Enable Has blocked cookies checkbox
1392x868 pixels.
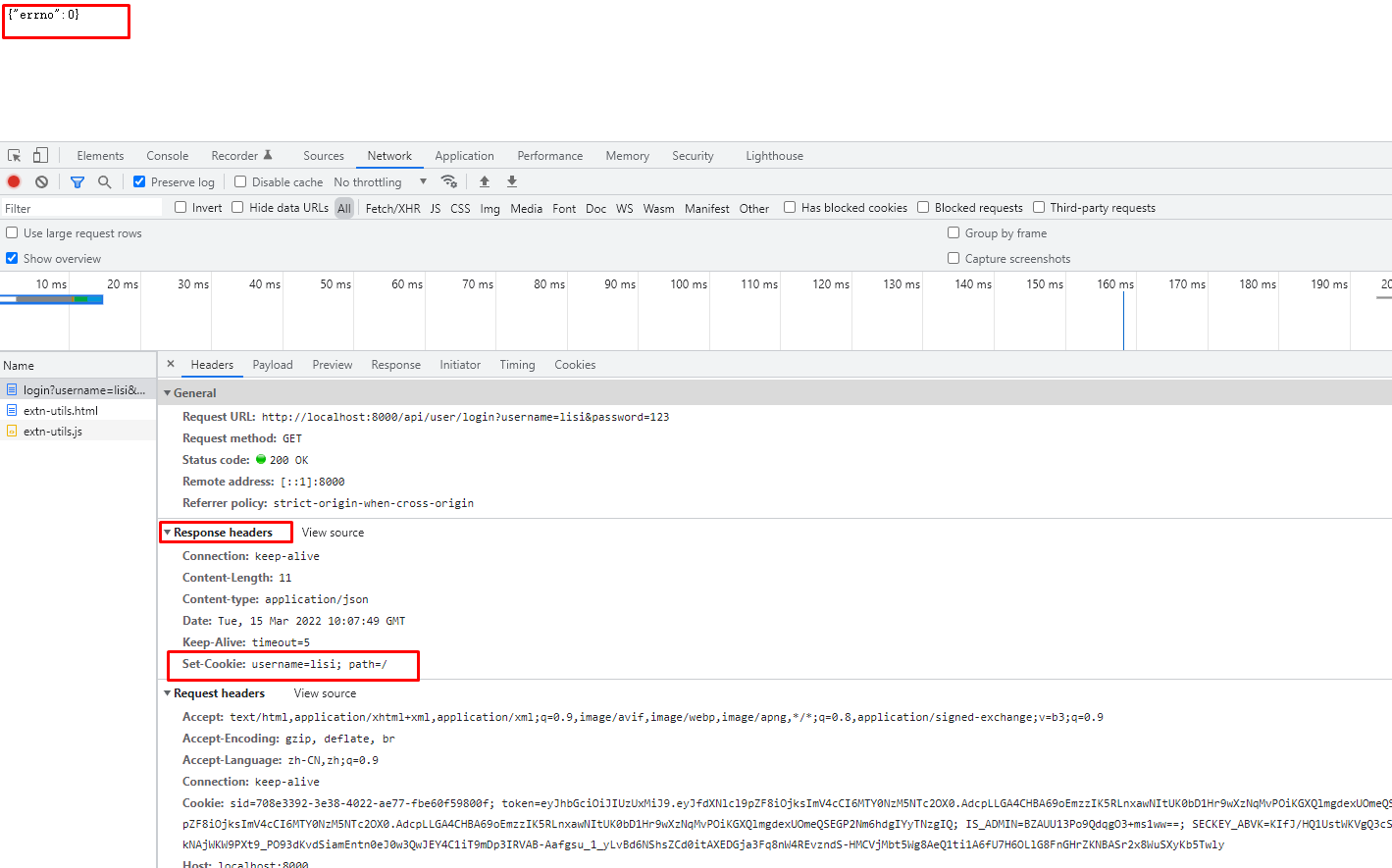pyautogui.click(x=790, y=207)
